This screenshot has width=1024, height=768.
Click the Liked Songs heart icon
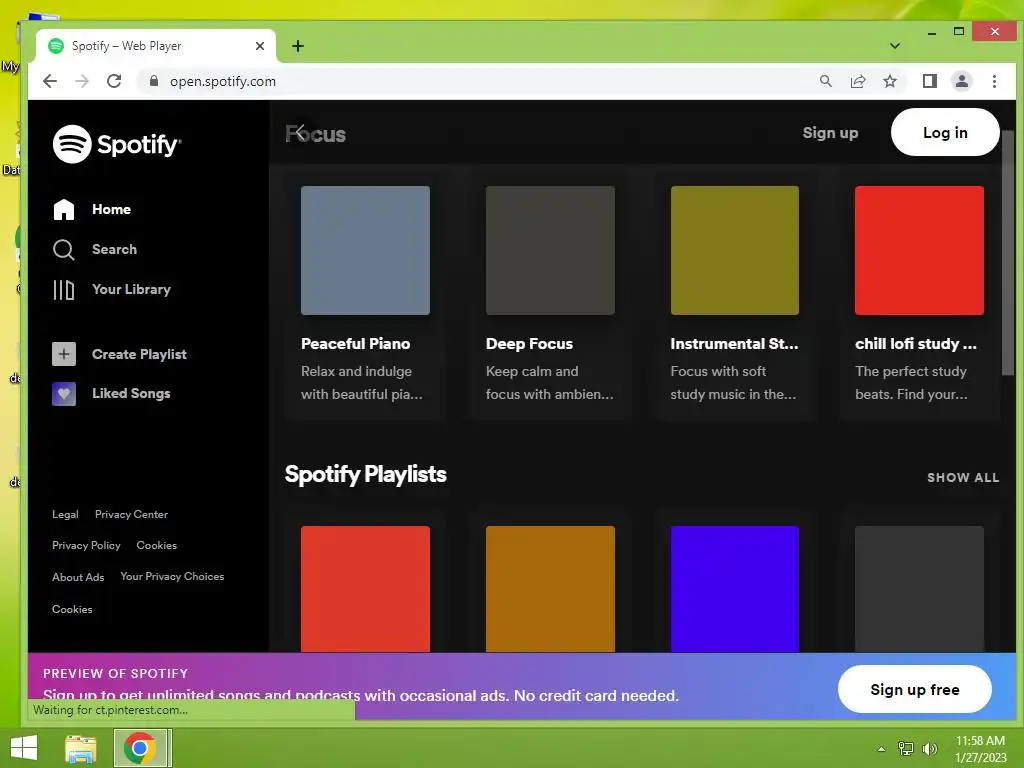64,394
